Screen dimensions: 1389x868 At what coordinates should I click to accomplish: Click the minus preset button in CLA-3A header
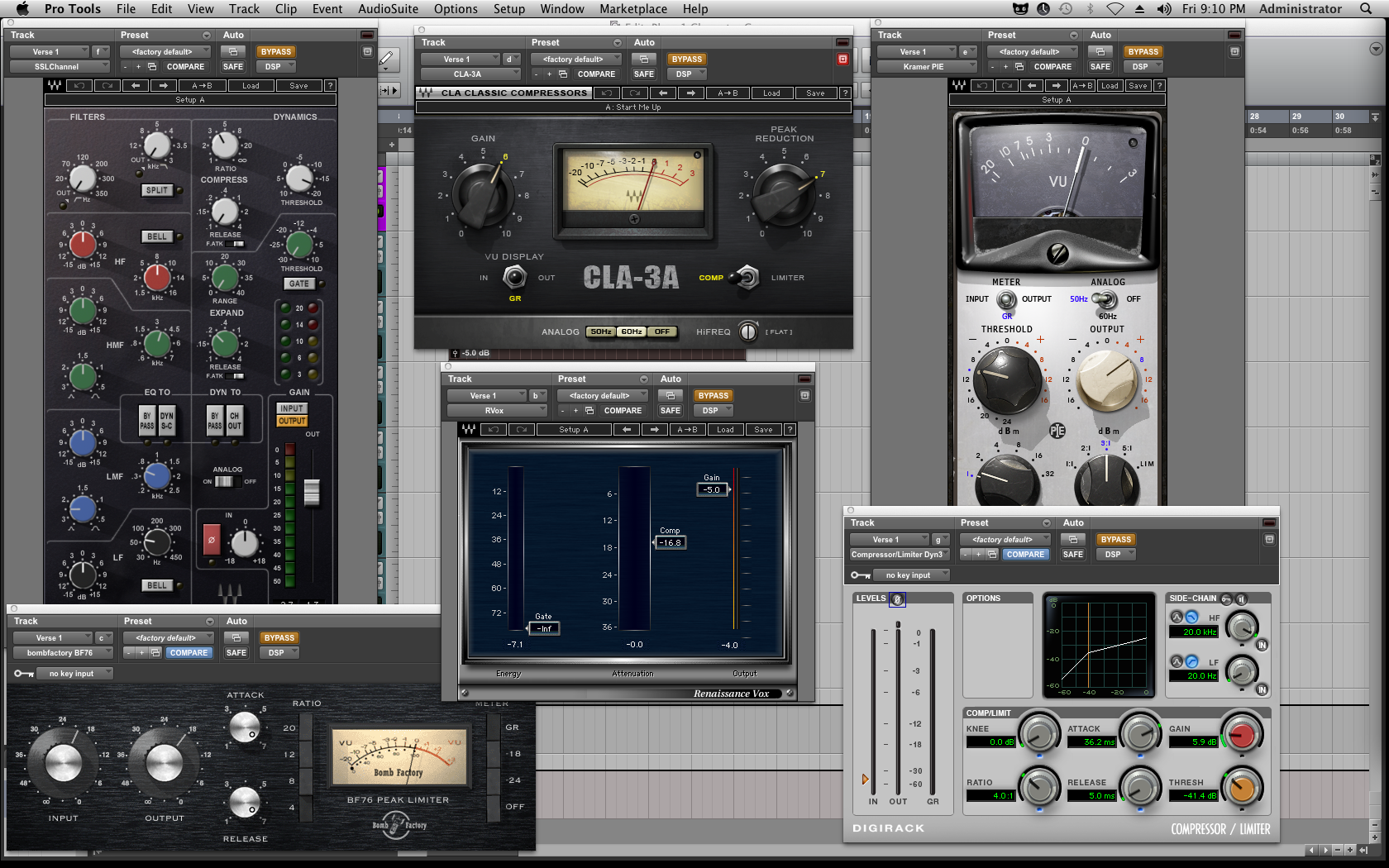pyautogui.click(x=536, y=74)
